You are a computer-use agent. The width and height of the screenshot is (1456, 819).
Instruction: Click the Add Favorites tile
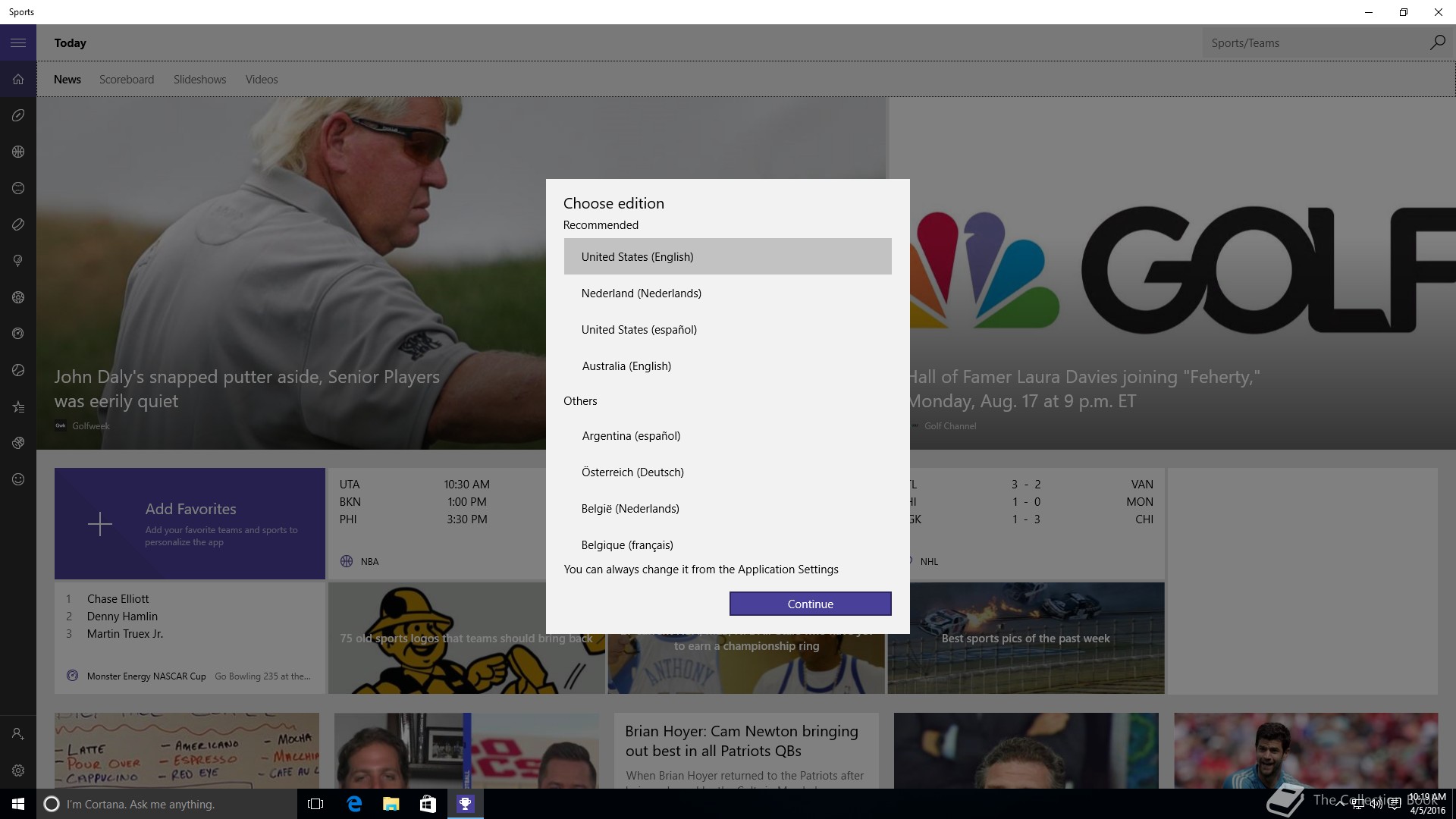click(x=190, y=523)
